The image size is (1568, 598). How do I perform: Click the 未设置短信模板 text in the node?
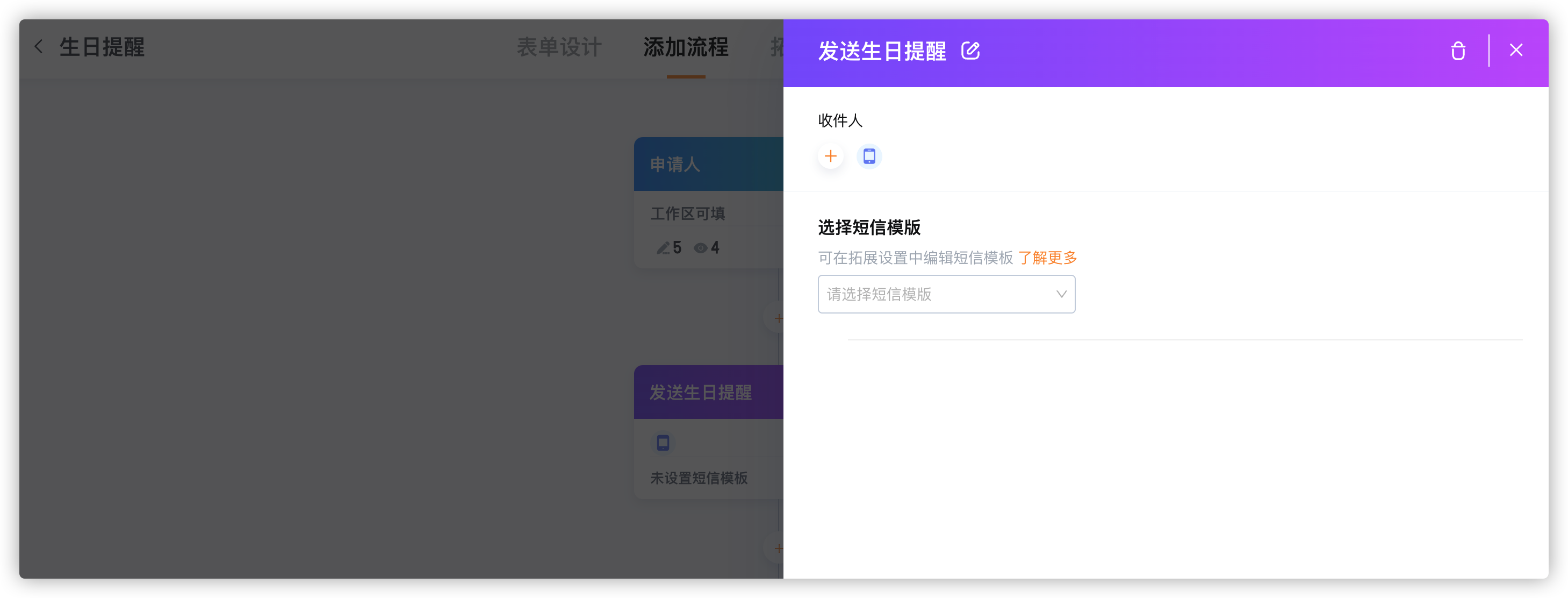pos(699,478)
